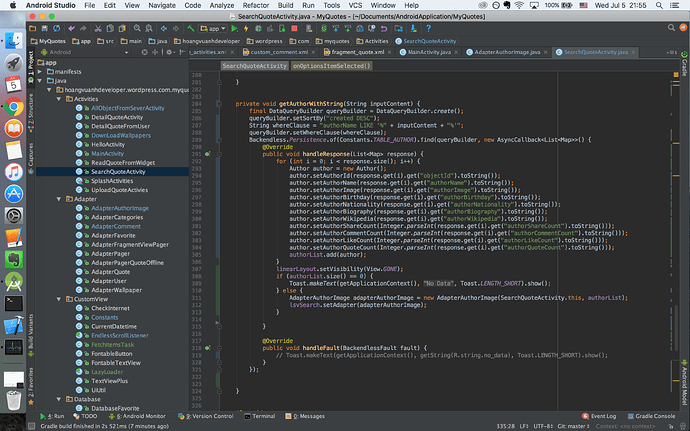Click the Open folder toolbar icon

(33, 28)
